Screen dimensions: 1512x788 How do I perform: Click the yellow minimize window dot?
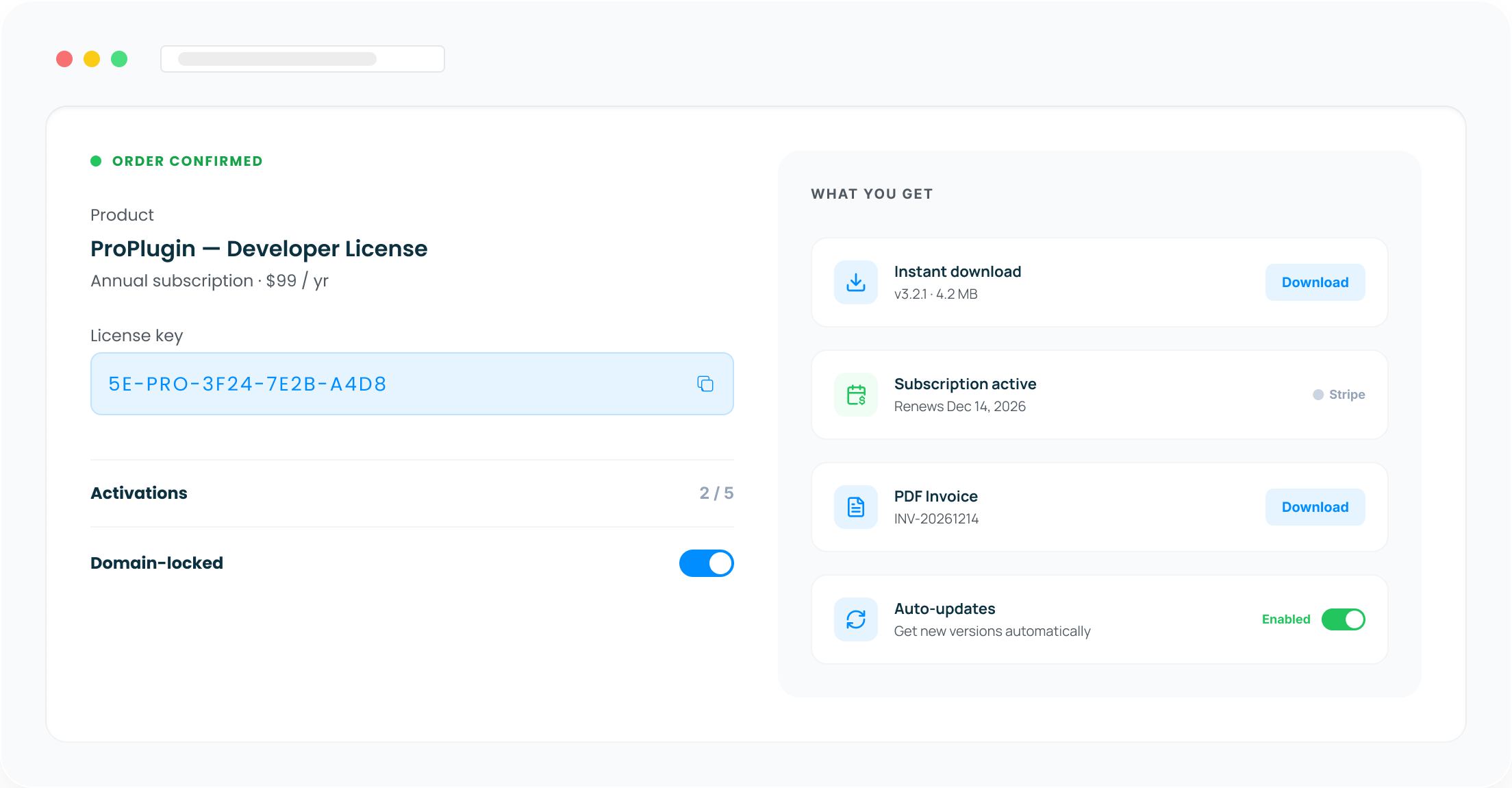(x=92, y=59)
